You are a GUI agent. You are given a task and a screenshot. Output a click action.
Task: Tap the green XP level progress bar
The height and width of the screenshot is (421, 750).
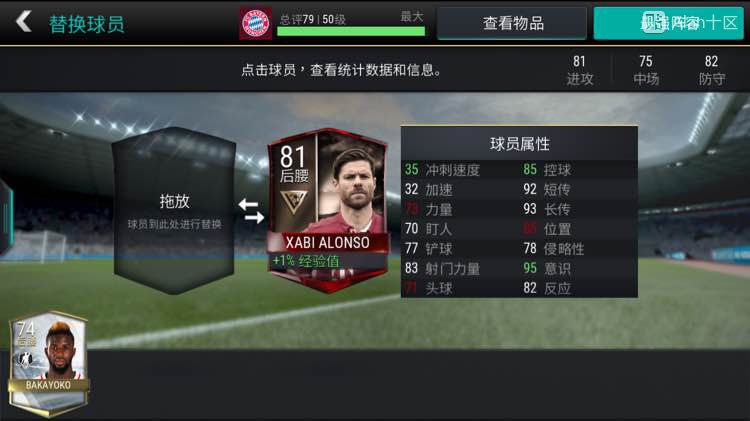351,32
